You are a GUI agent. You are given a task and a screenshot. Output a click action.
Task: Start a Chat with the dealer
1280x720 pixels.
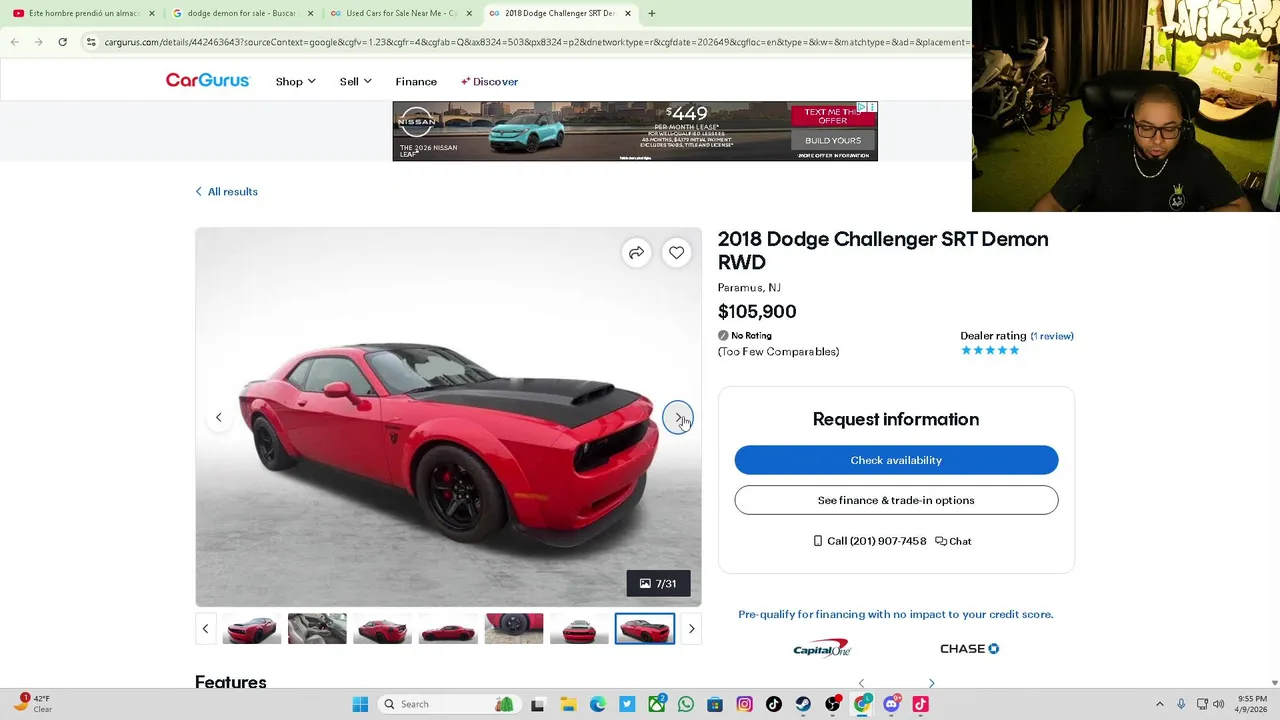(x=953, y=541)
